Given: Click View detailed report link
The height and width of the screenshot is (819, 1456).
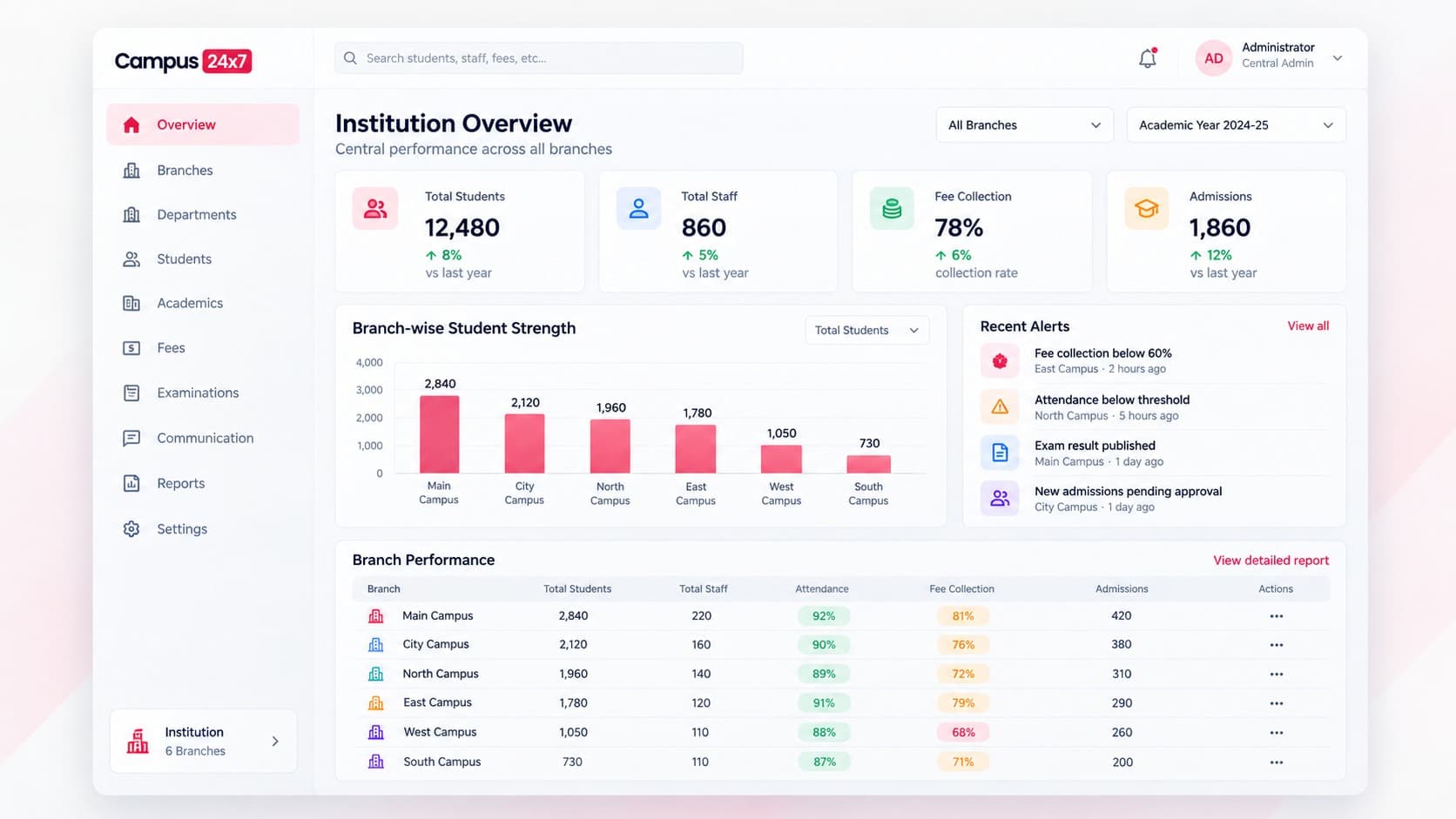Looking at the screenshot, I should [1271, 561].
